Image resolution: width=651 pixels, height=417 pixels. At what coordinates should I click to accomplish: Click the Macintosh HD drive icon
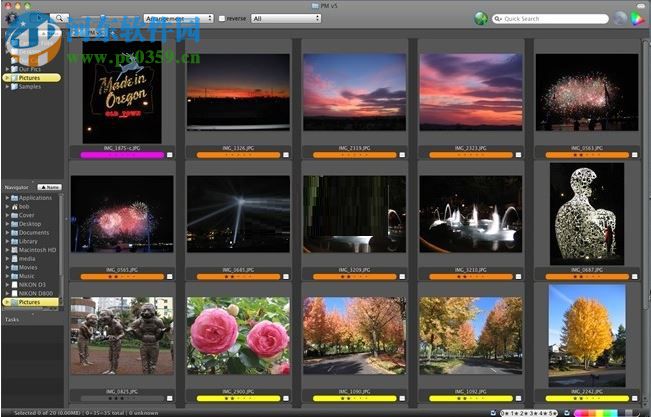point(15,250)
